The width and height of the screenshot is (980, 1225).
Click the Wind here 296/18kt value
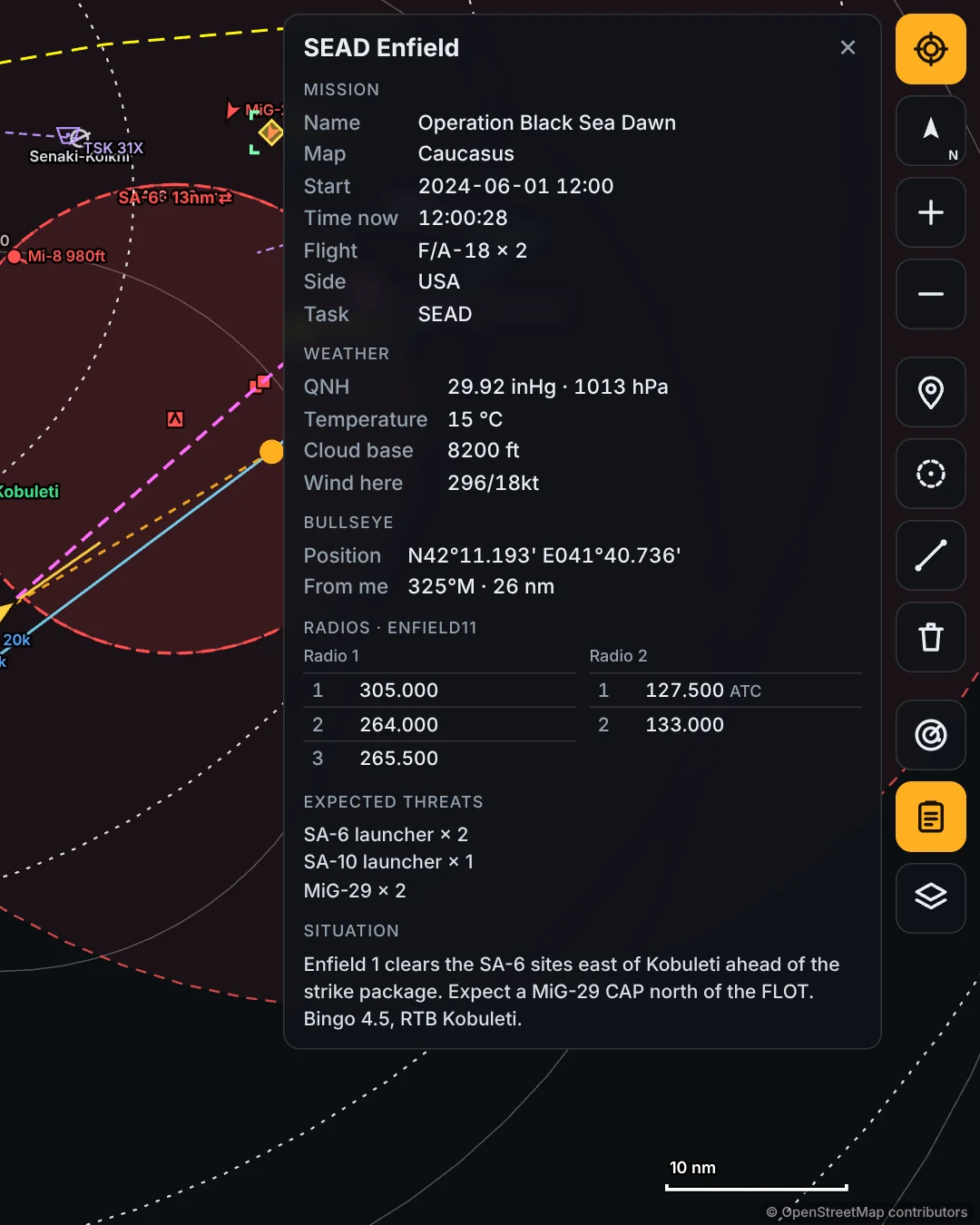[494, 483]
